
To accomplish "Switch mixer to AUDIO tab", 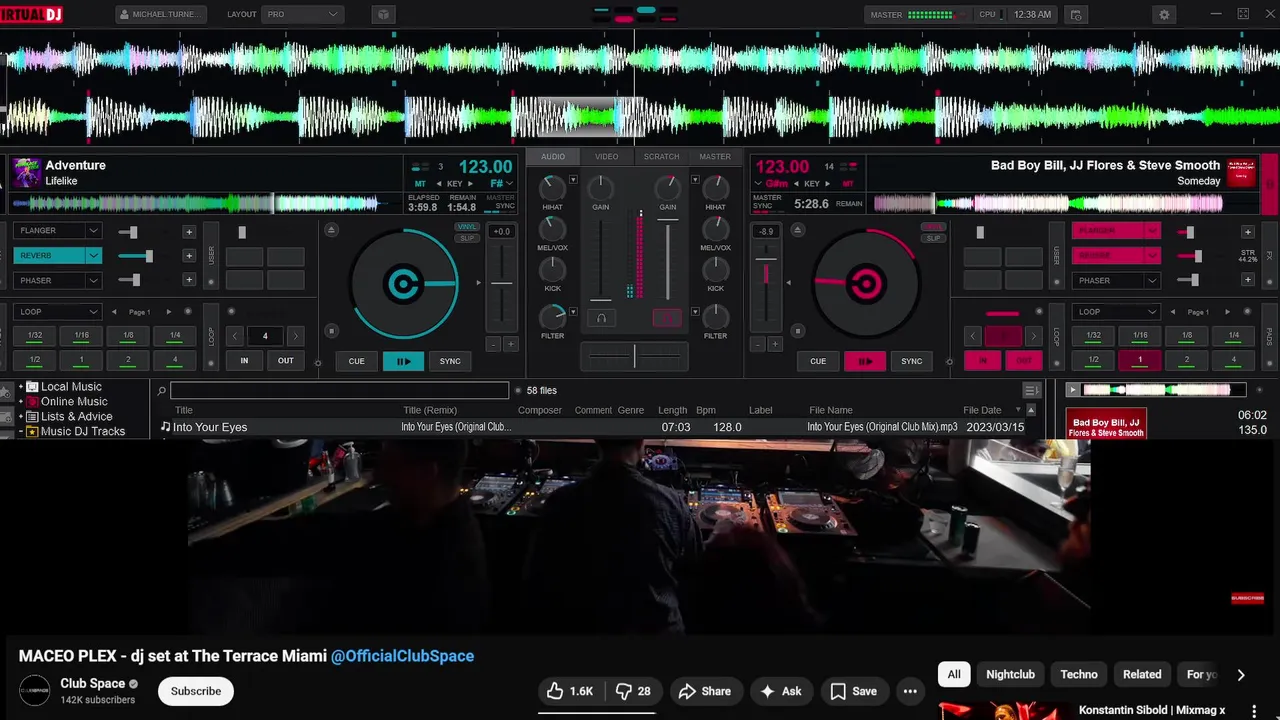I will click(x=553, y=157).
